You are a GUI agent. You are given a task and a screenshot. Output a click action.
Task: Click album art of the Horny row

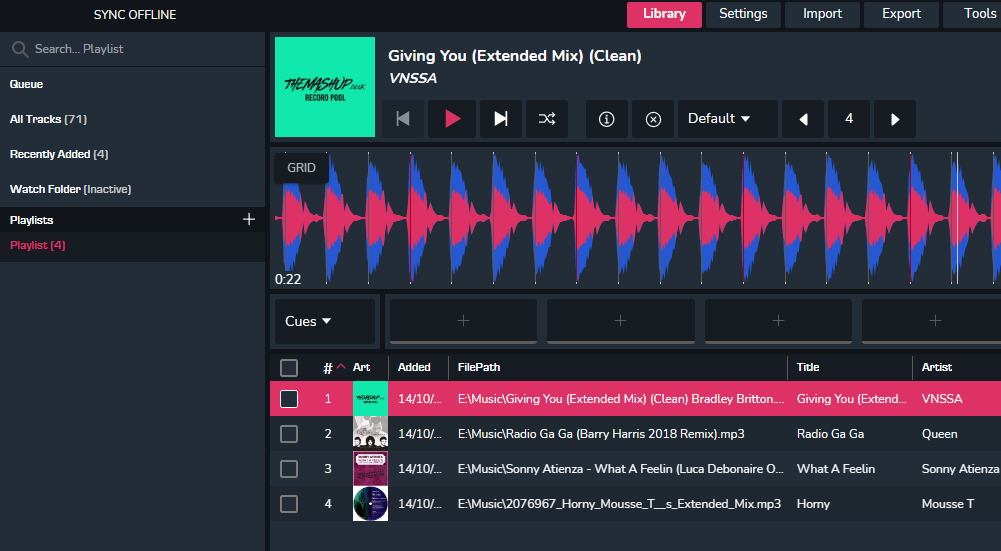[370, 504]
